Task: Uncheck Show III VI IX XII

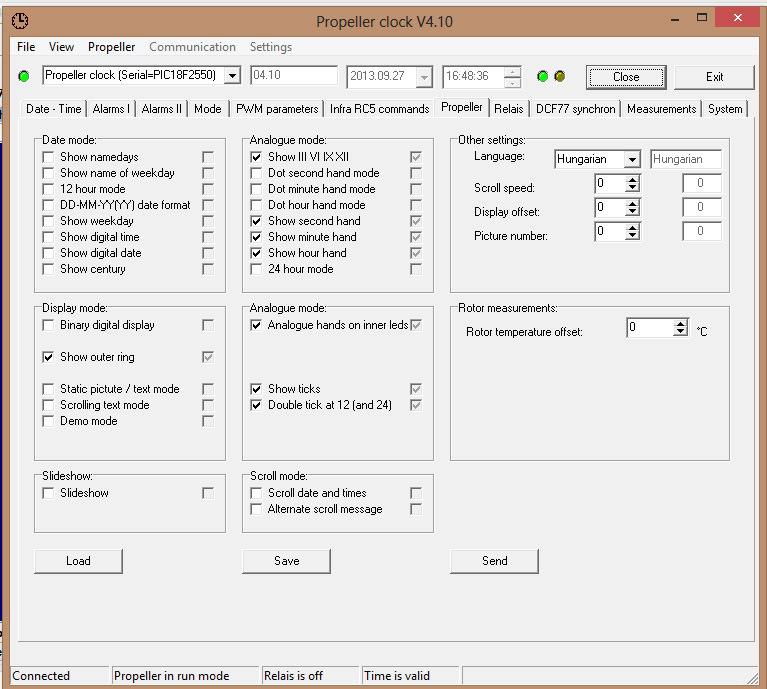Action: 256,157
